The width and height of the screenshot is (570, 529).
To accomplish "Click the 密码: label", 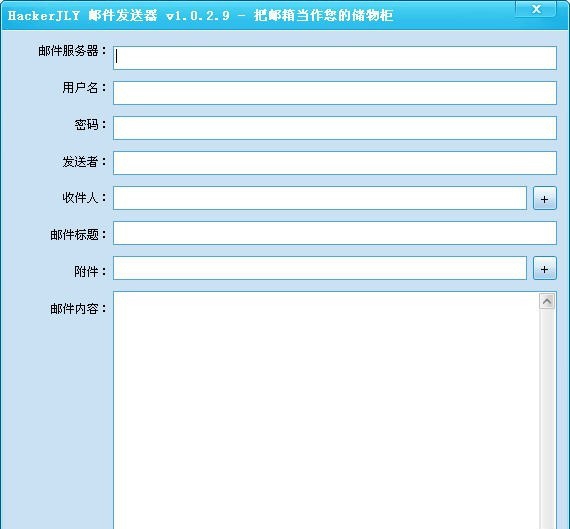I will pyautogui.click(x=91, y=124).
